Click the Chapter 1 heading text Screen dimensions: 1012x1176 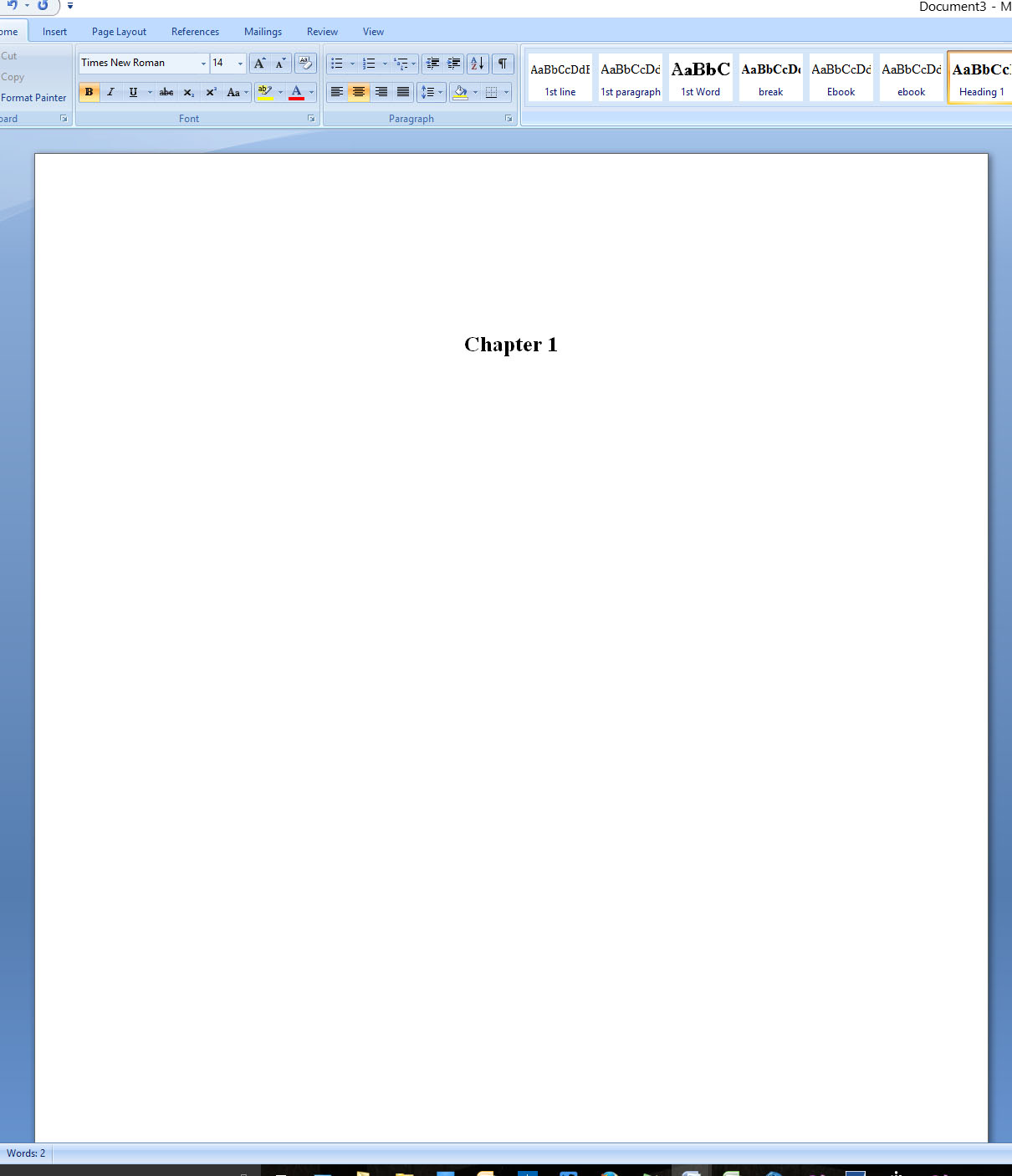(511, 345)
